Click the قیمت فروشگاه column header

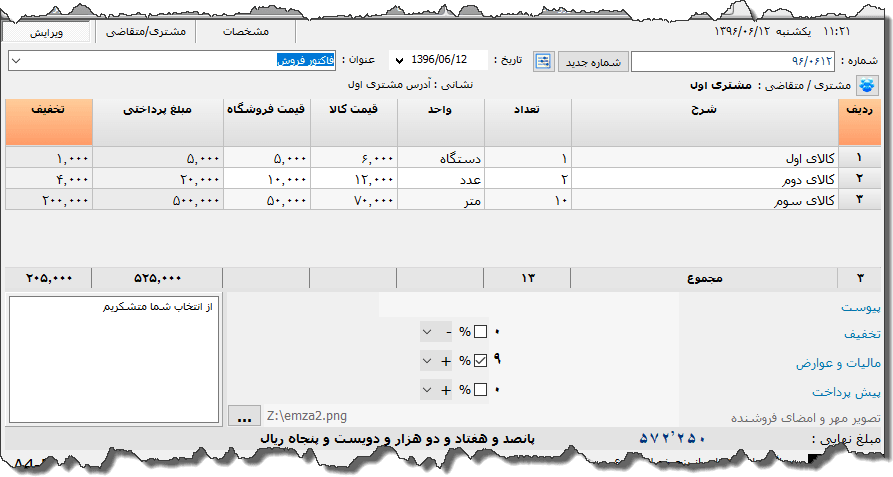point(267,122)
